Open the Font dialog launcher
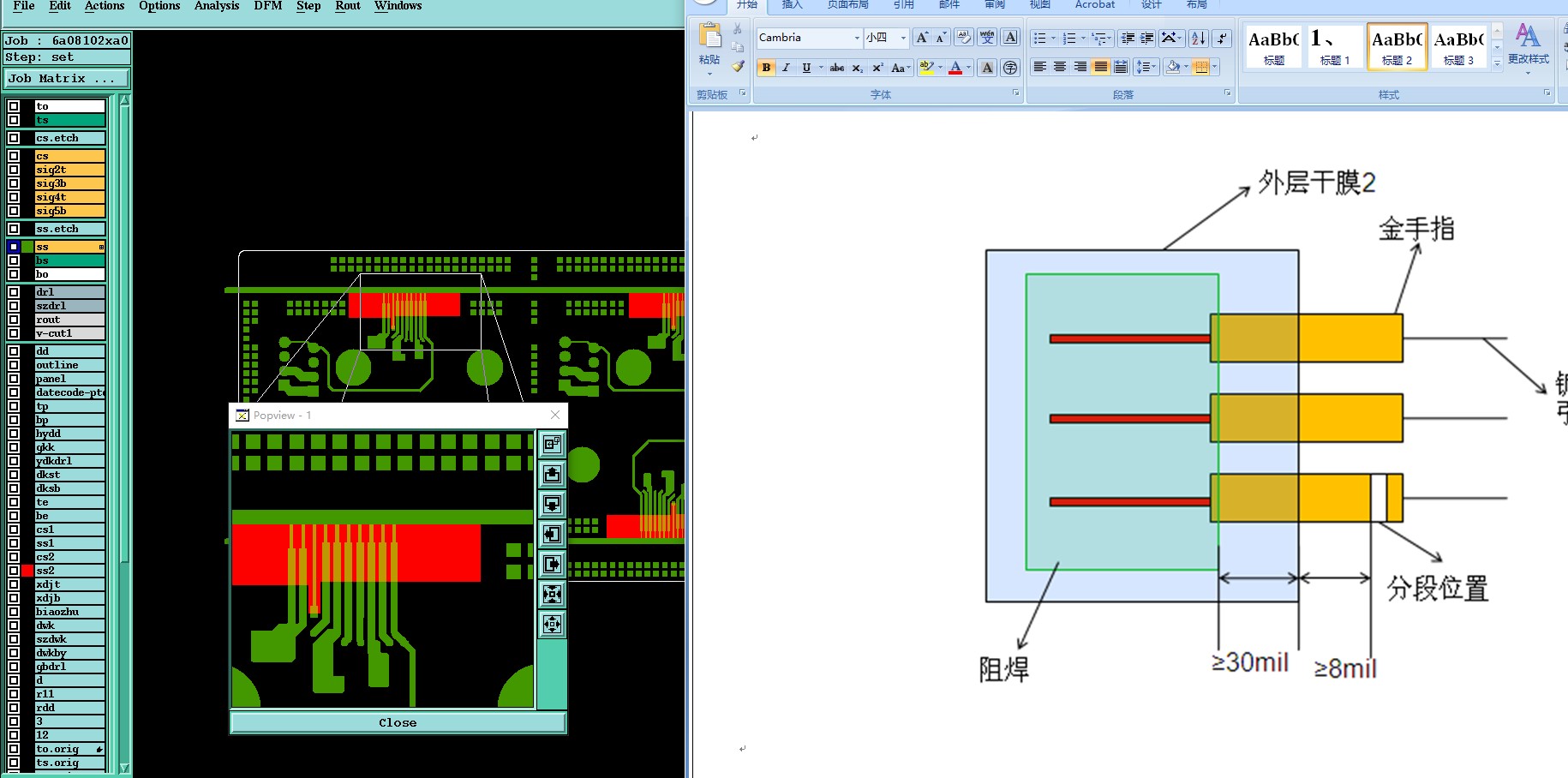 click(1016, 93)
